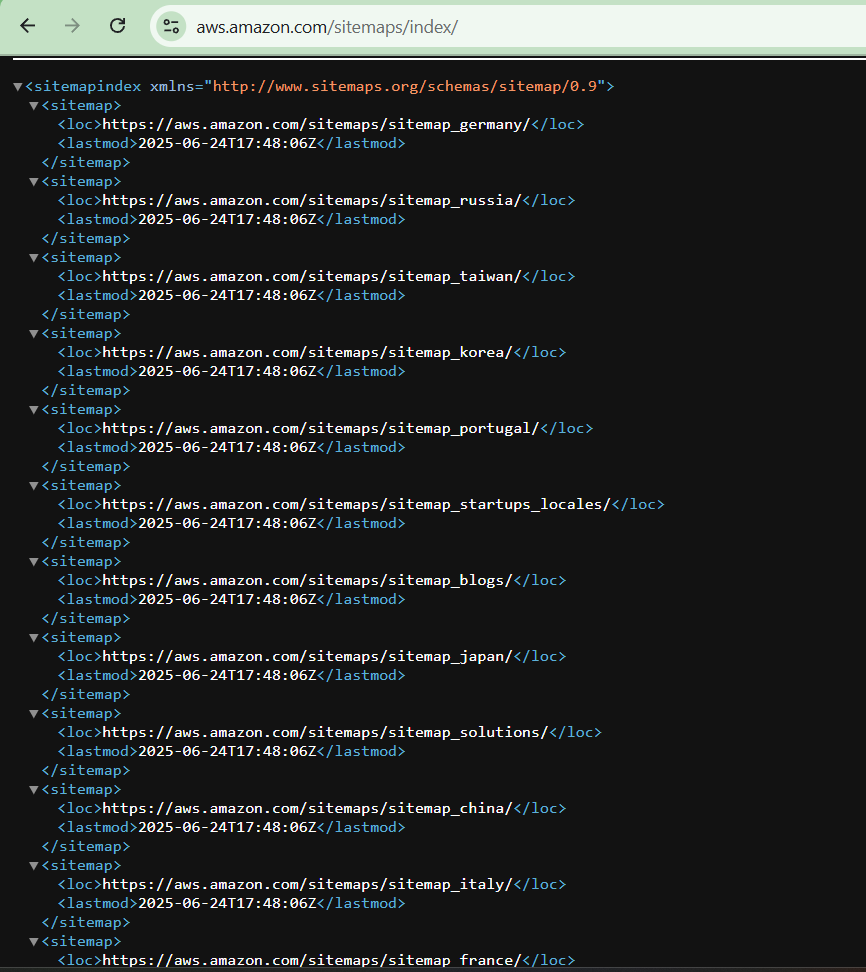The height and width of the screenshot is (972, 866).
Task: Click lastmod timestamp under sitemap_russia
Action: 228,219
